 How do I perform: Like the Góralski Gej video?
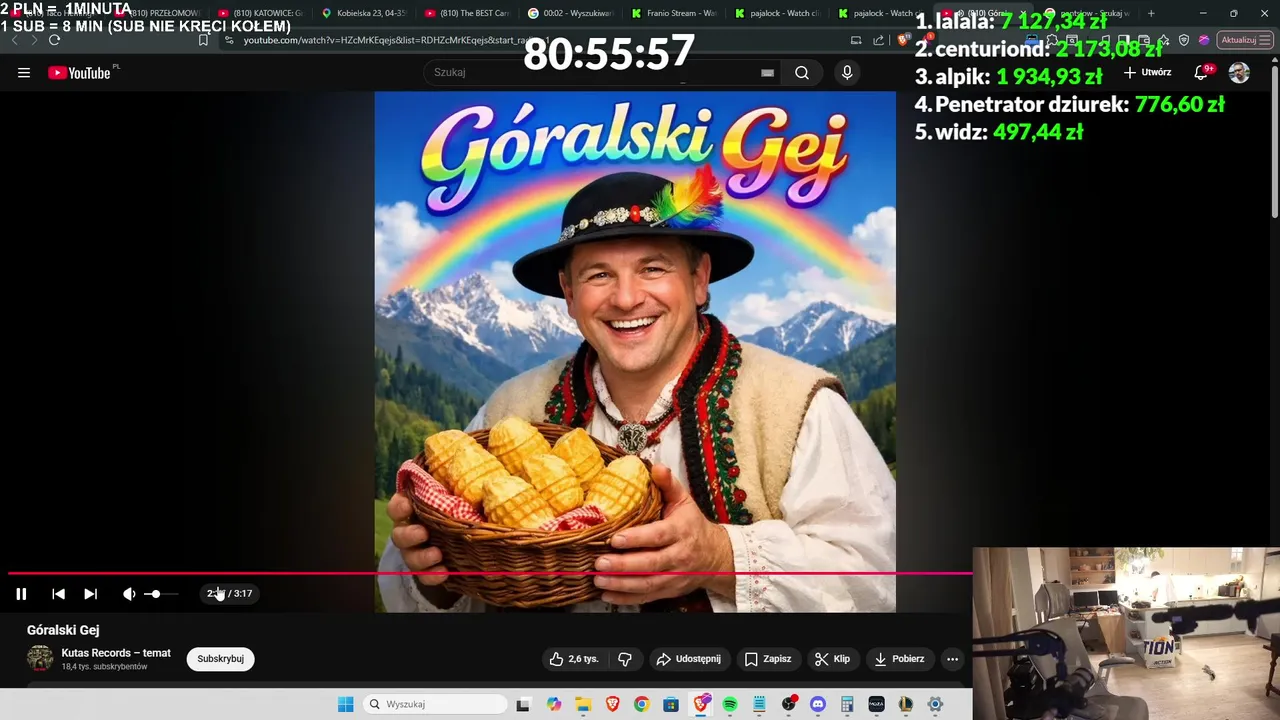point(573,659)
